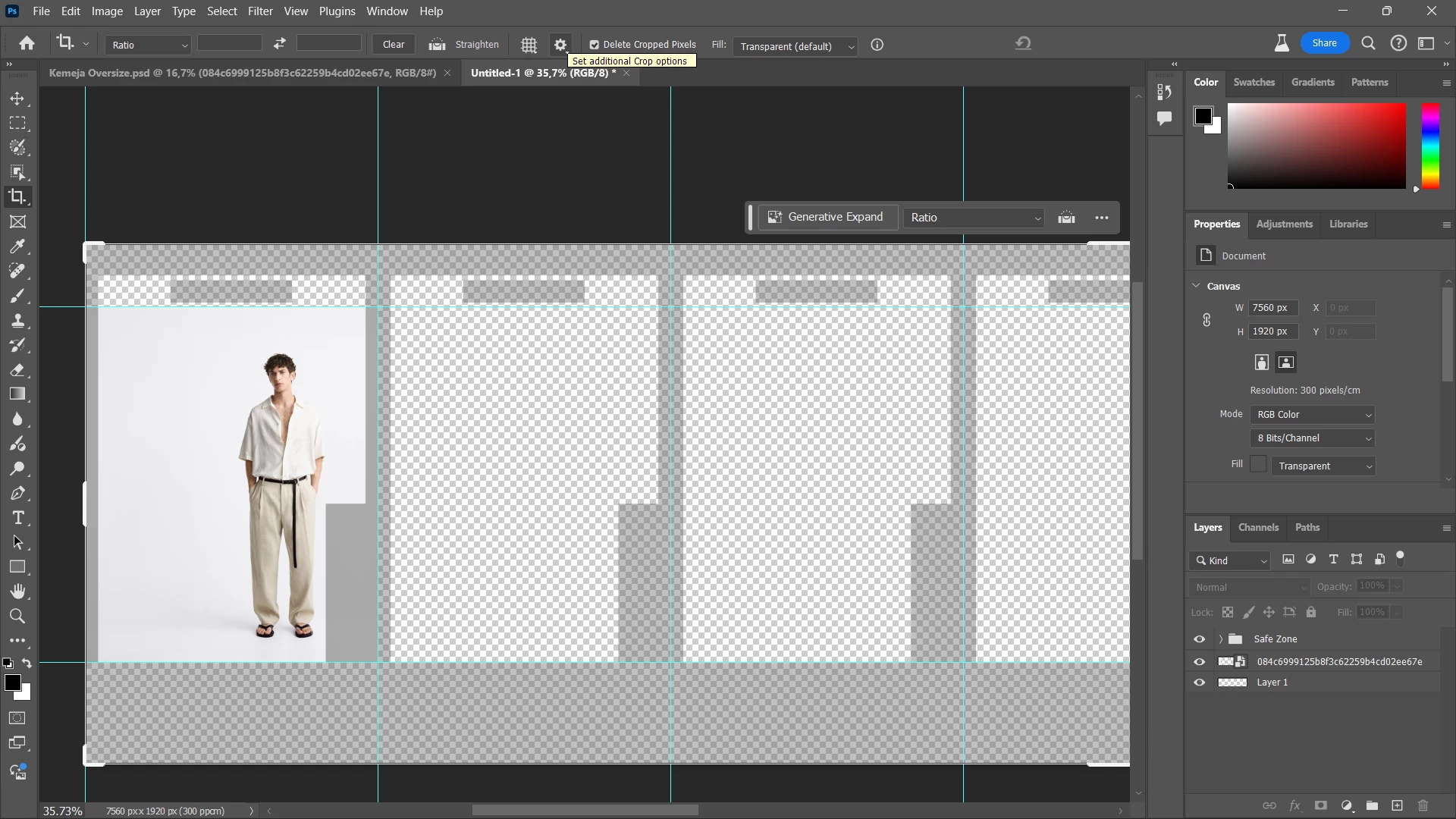The image size is (1456, 819).
Task: Uncheck Delete Cropped Pixels checkbox
Action: (x=595, y=45)
